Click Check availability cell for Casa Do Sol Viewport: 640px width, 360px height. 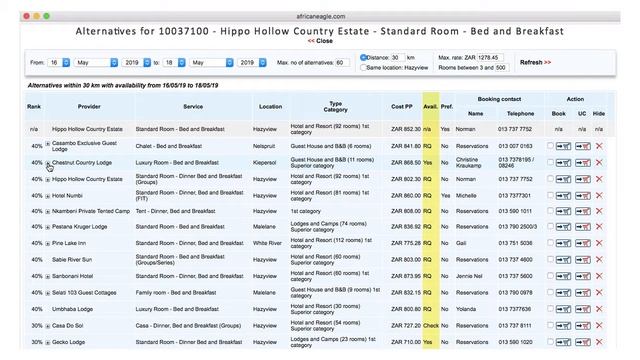(431, 326)
